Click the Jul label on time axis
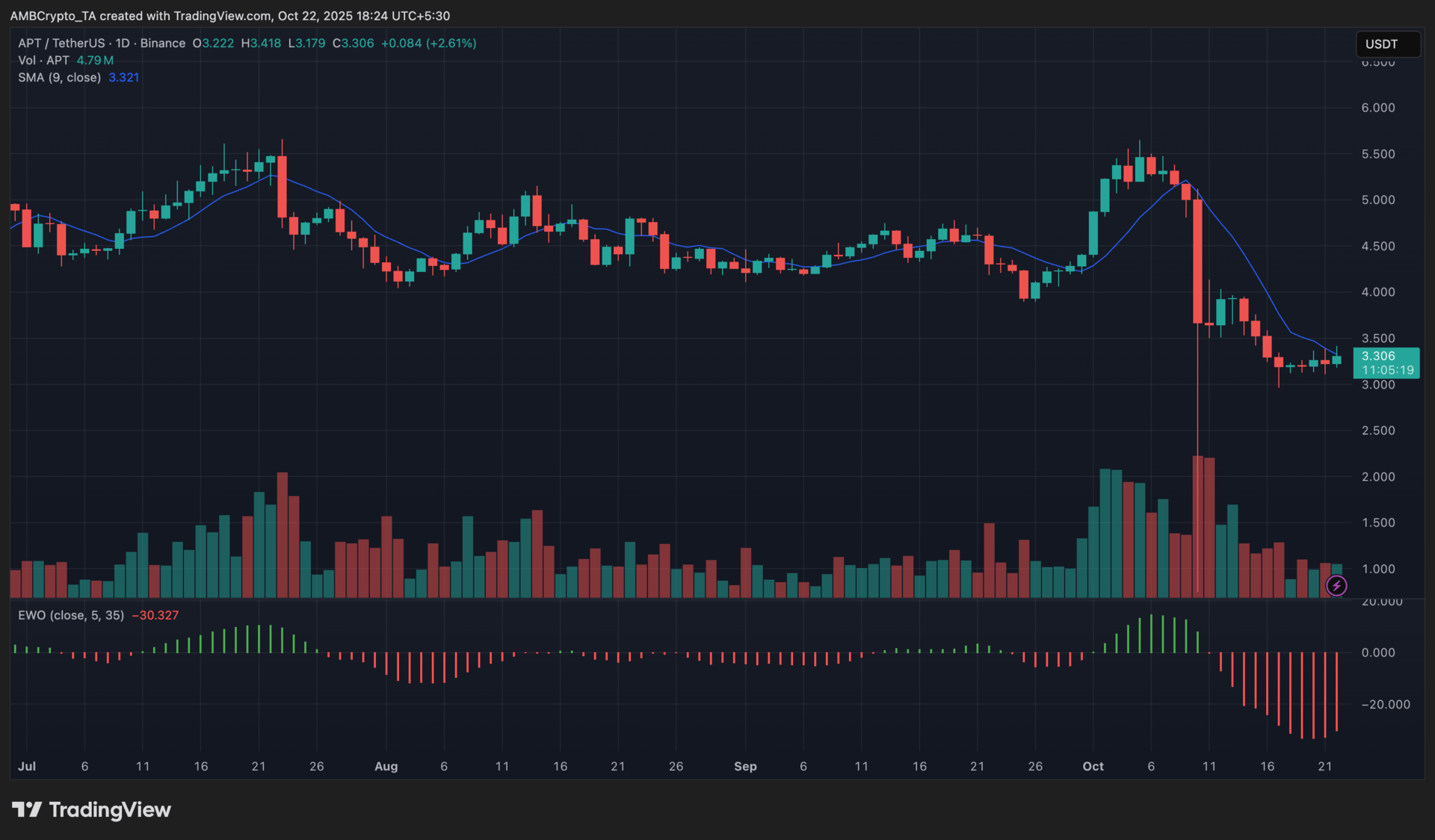Image resolution: width=1435 pixels, height=840 pixels. click(27, 766)
